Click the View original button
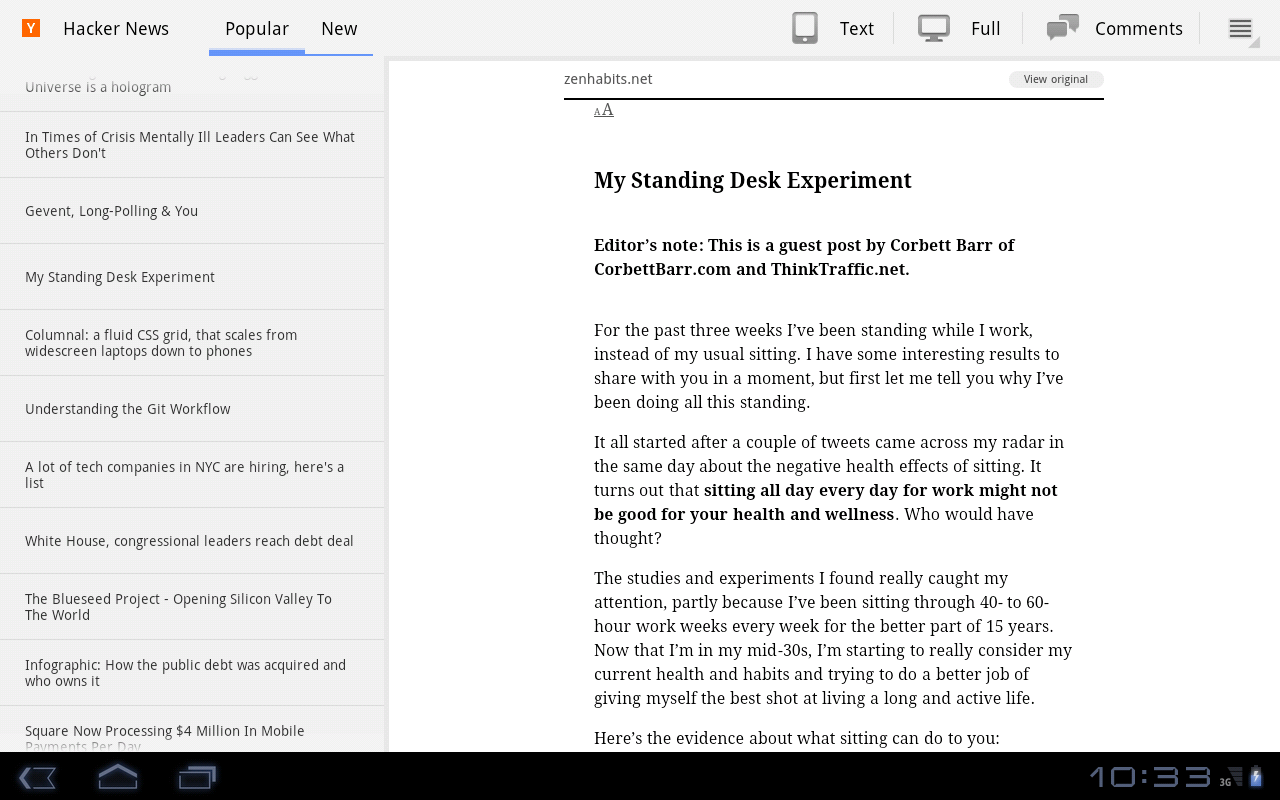Image resolution: width=1280 pixels, height=800 pixels. click(1056, 79)
